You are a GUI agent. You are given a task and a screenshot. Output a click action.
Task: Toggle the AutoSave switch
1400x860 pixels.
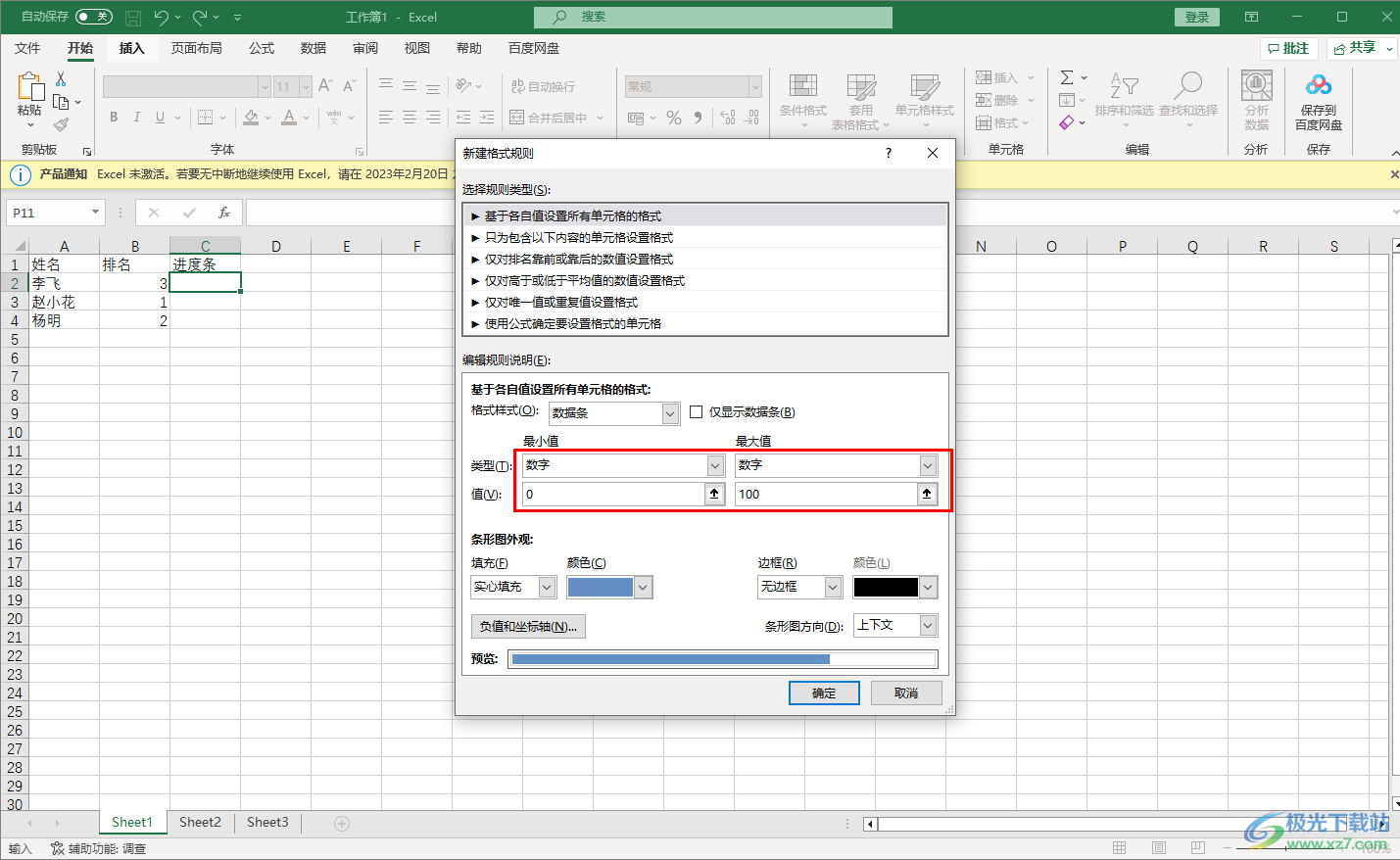click(94, 17)
